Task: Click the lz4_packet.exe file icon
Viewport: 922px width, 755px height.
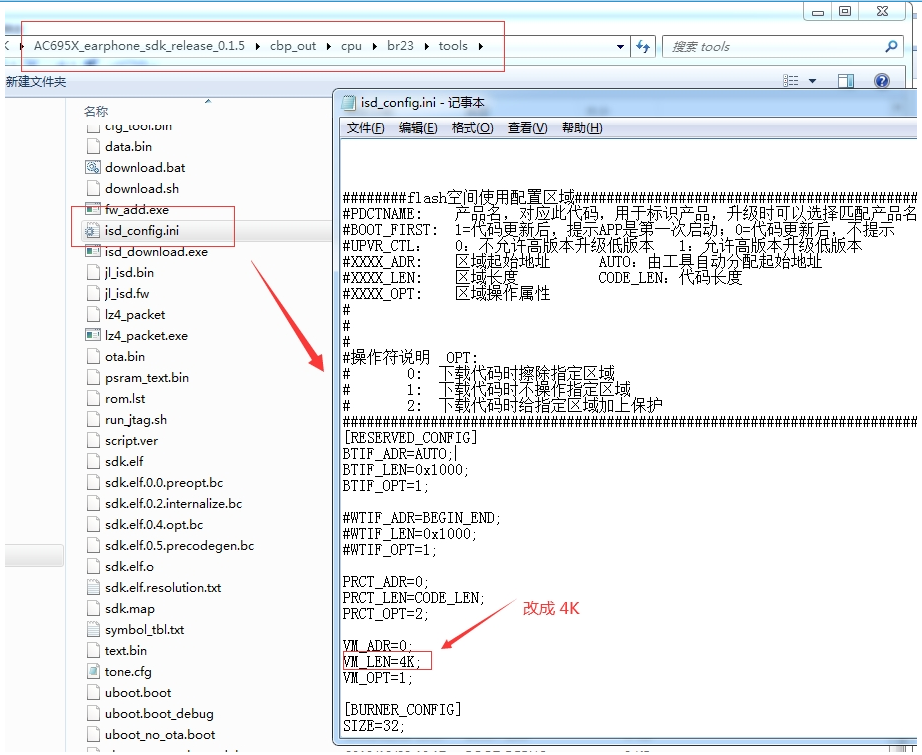Action: (92, 336)
